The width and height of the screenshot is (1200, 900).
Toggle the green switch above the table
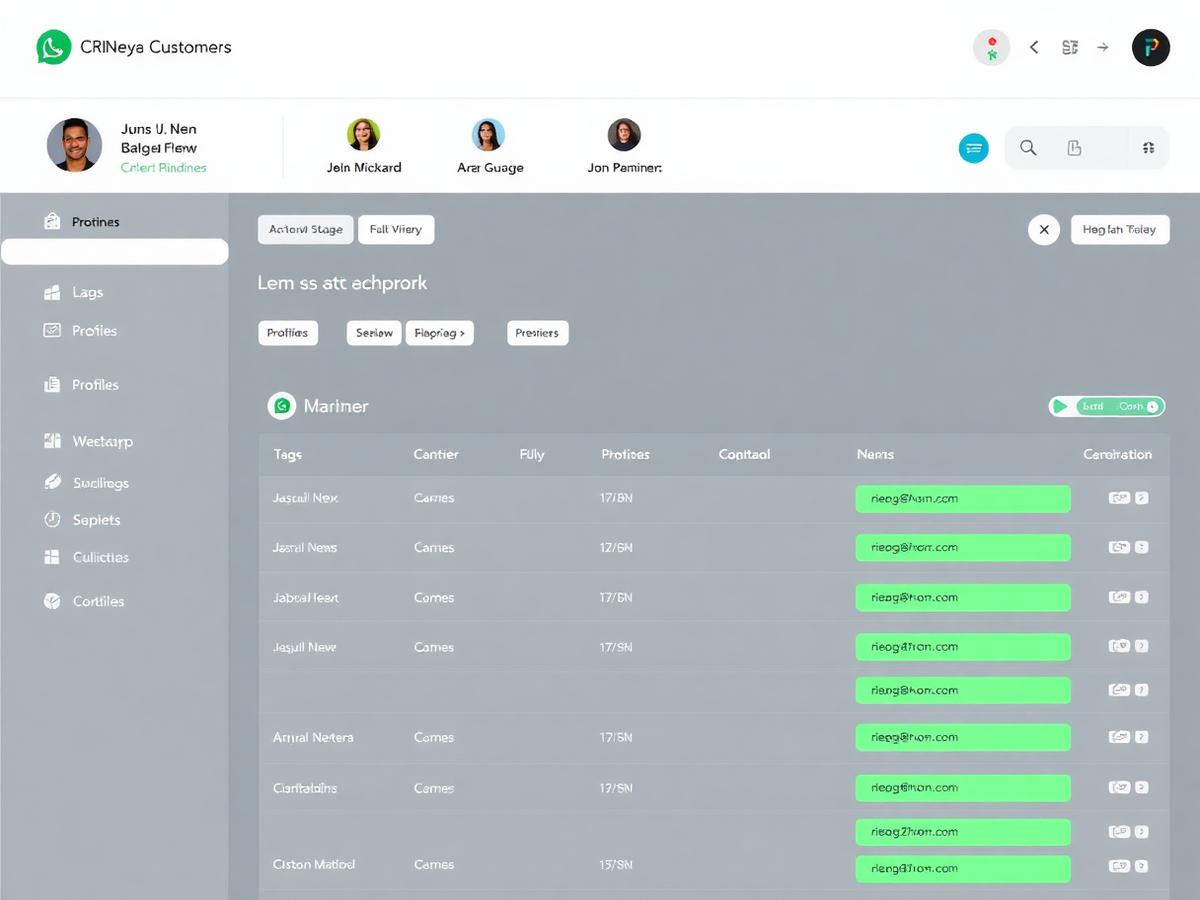click(1120, 406)
